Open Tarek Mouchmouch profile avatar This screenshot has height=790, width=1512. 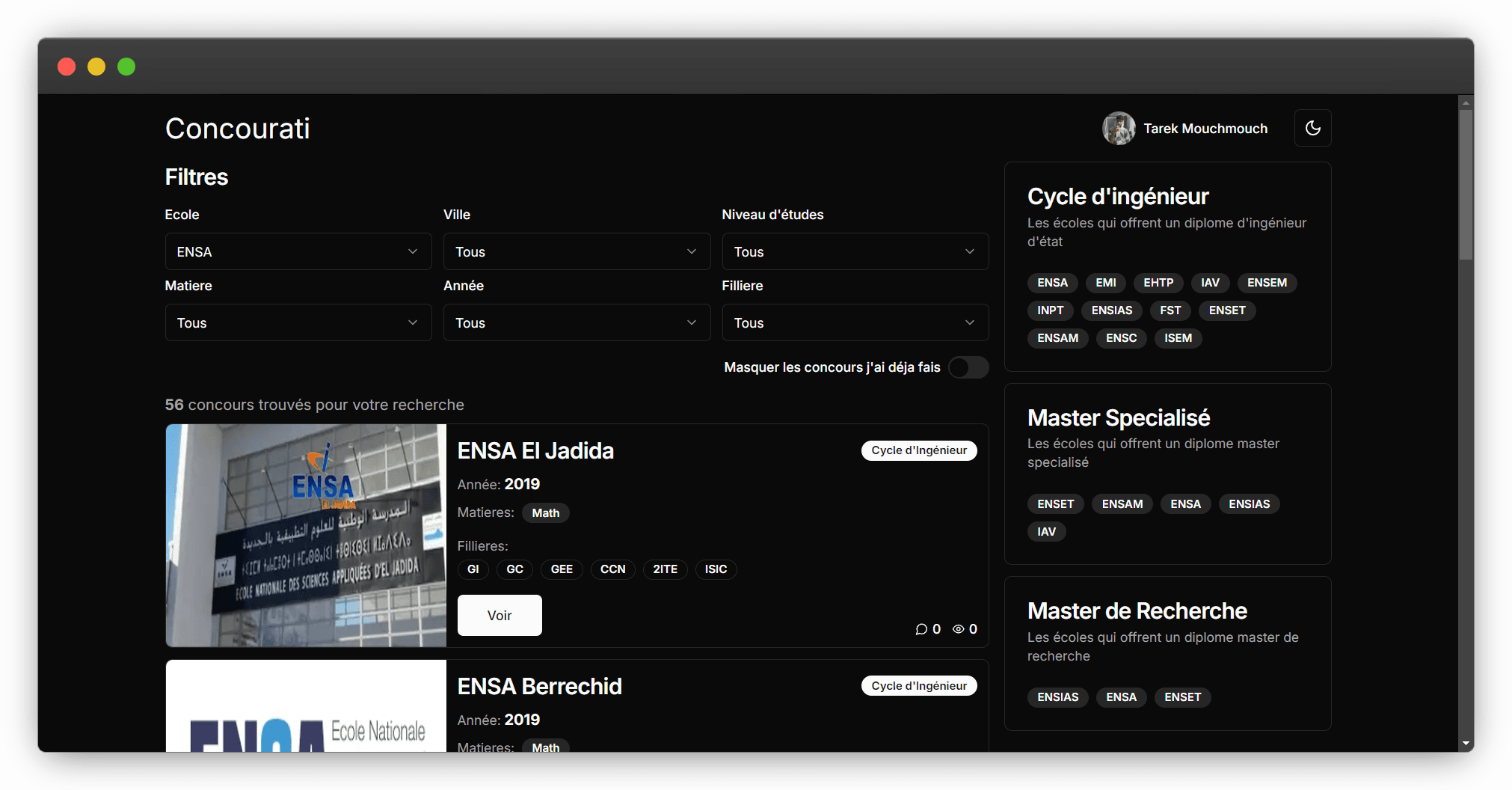pyautogui.click(x=1119, y=128)
